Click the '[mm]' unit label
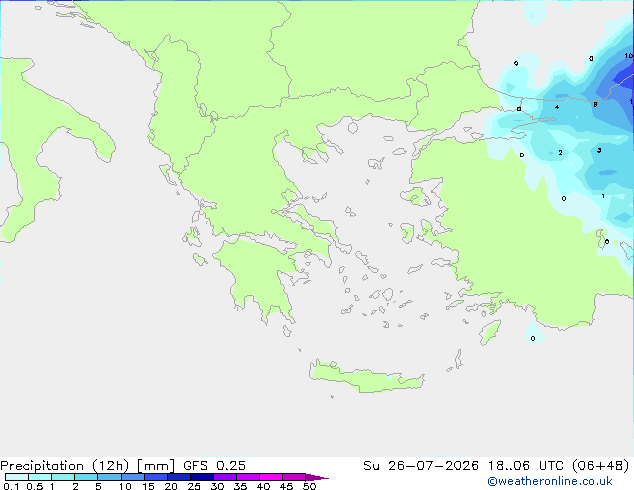 [156, 466]
